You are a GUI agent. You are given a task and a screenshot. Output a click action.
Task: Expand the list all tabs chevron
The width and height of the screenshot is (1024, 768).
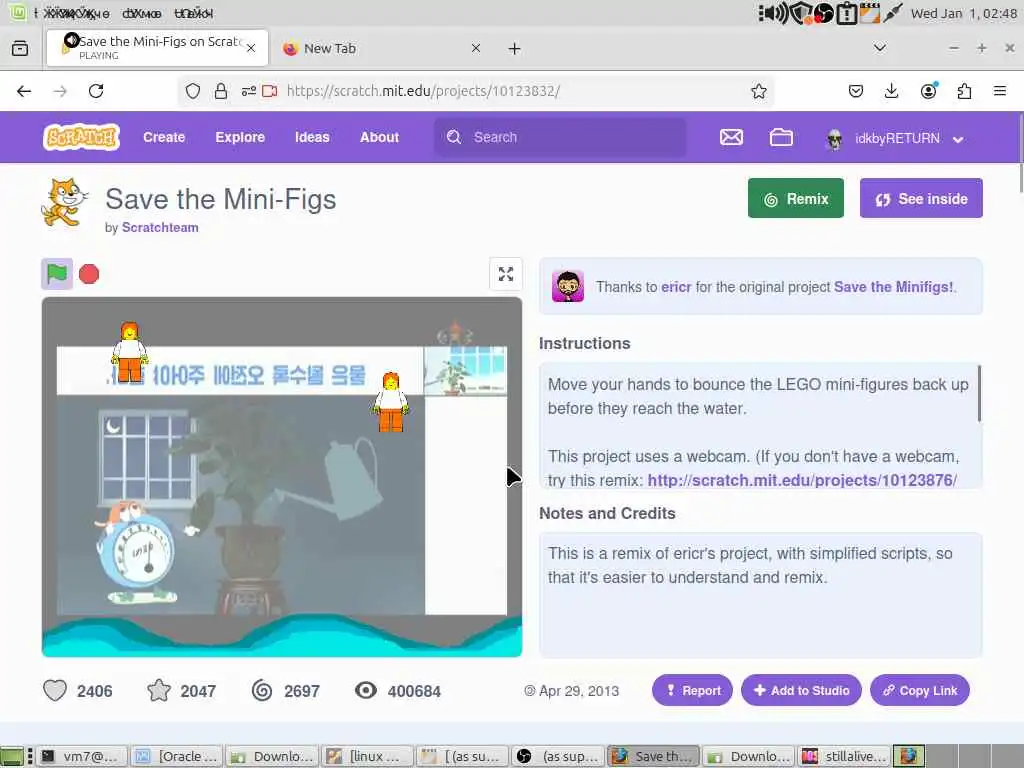pos(880,48)
